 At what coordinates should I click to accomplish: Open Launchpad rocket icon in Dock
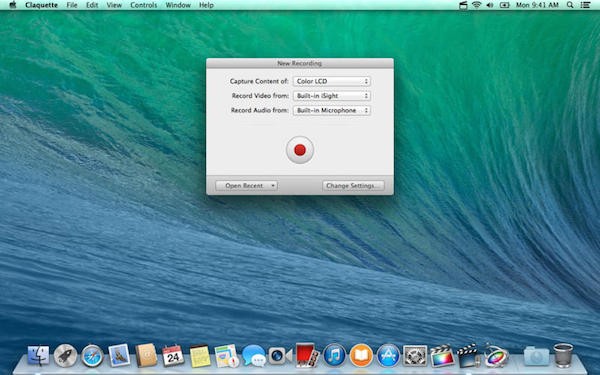(x=65, y=355)
